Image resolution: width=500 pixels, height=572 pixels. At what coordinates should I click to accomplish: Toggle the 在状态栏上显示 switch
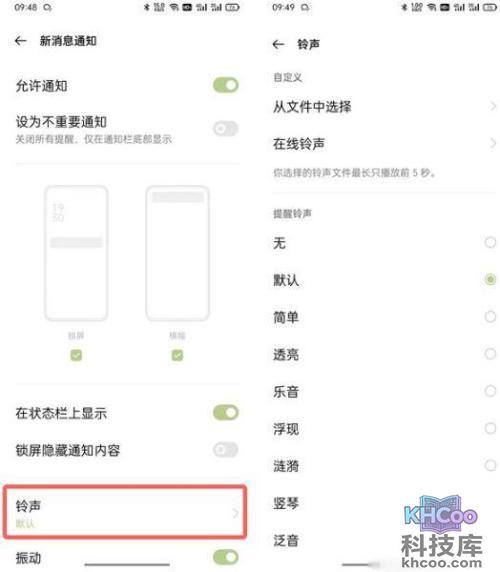tap(226, 413)
